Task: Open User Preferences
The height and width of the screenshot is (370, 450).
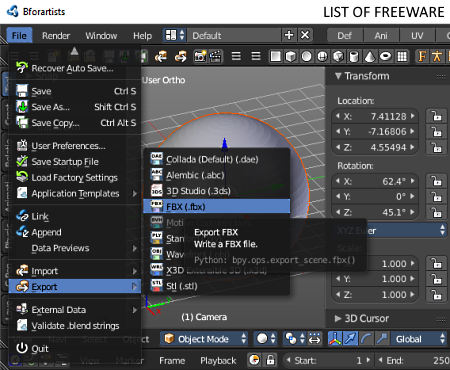Action: click(x=76, y=146)
